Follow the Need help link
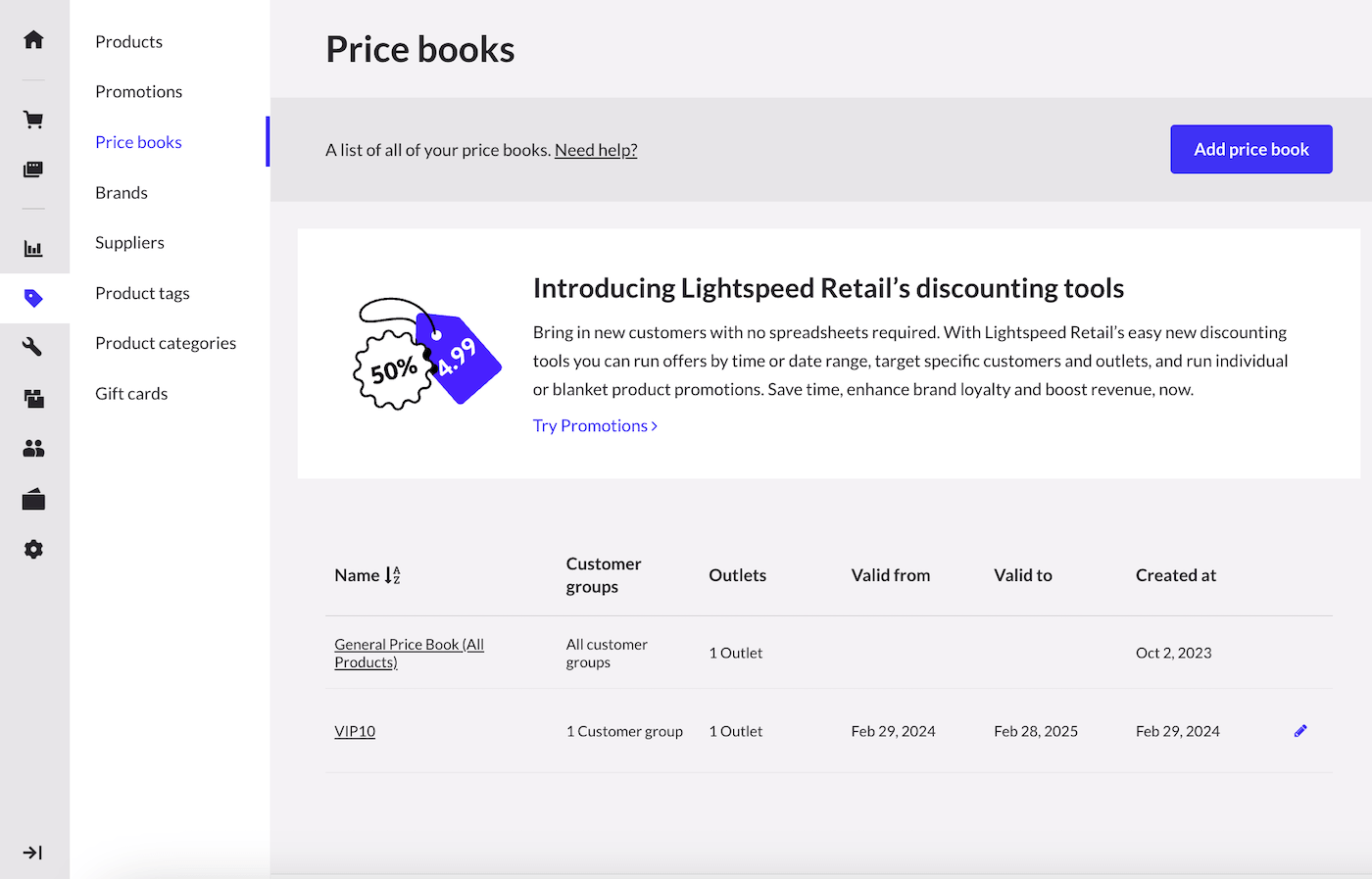 coord(595,149)
